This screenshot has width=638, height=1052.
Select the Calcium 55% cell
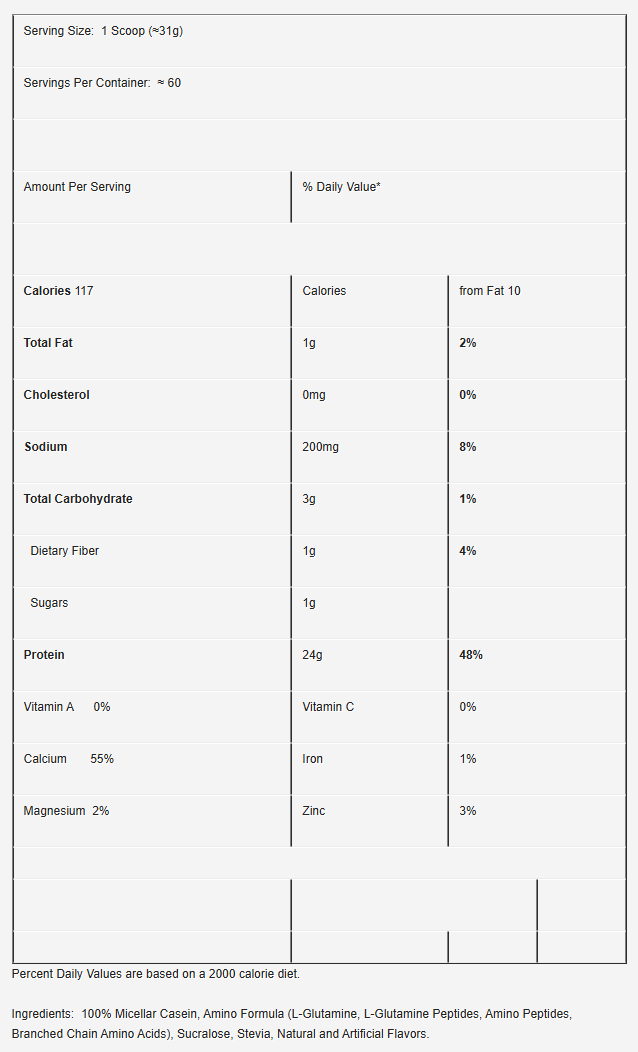point(152,769)
